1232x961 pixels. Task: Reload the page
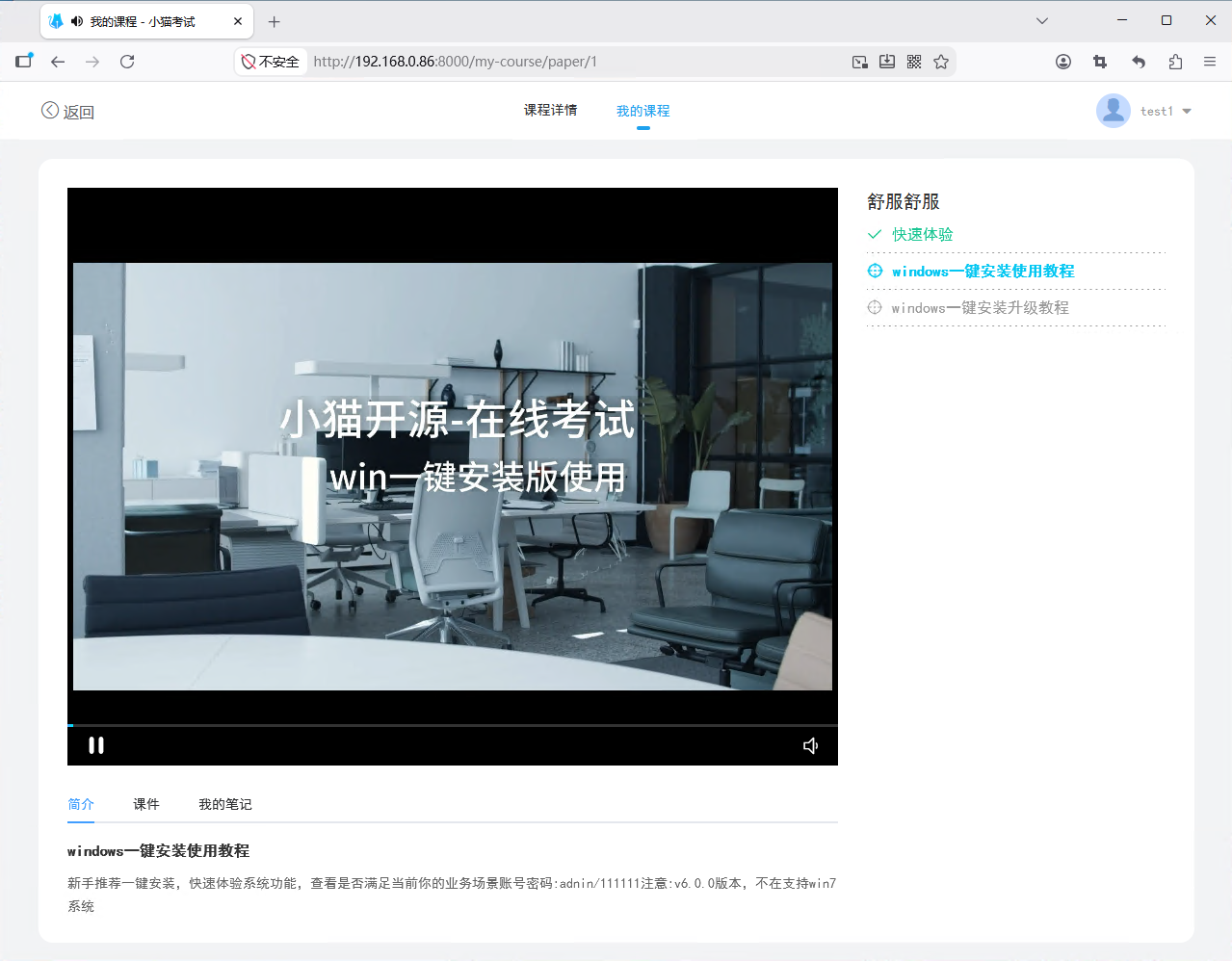tap(127, 62)
